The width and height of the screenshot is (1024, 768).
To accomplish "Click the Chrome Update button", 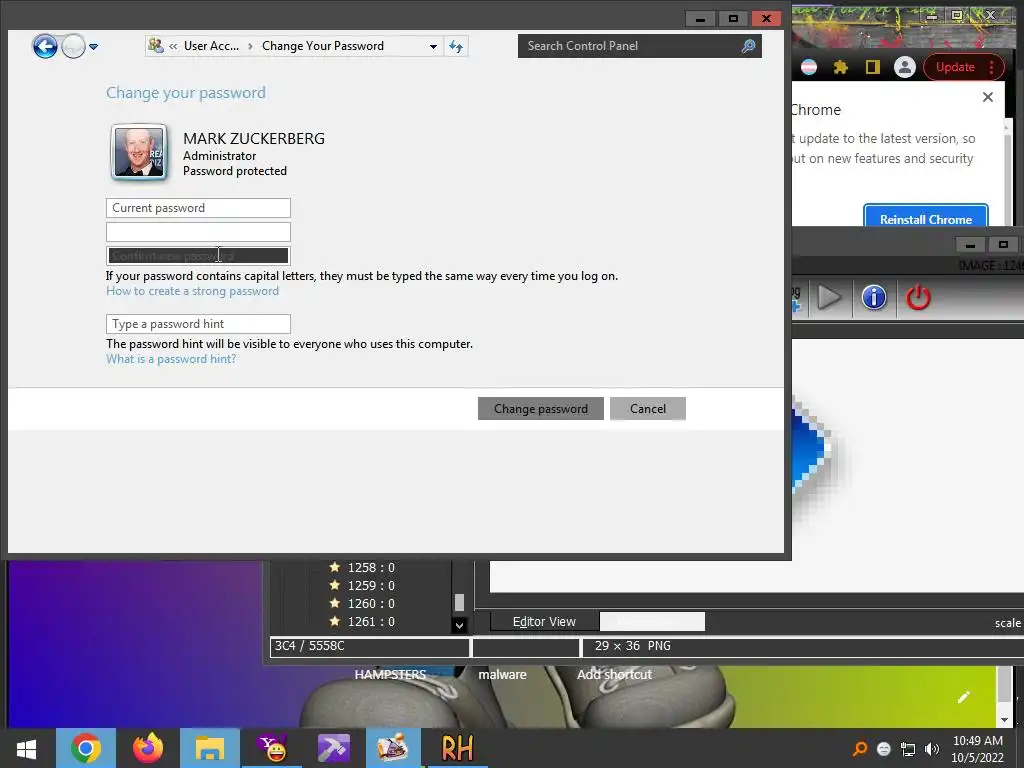I will pyautogui.click(x=955, y=67).
